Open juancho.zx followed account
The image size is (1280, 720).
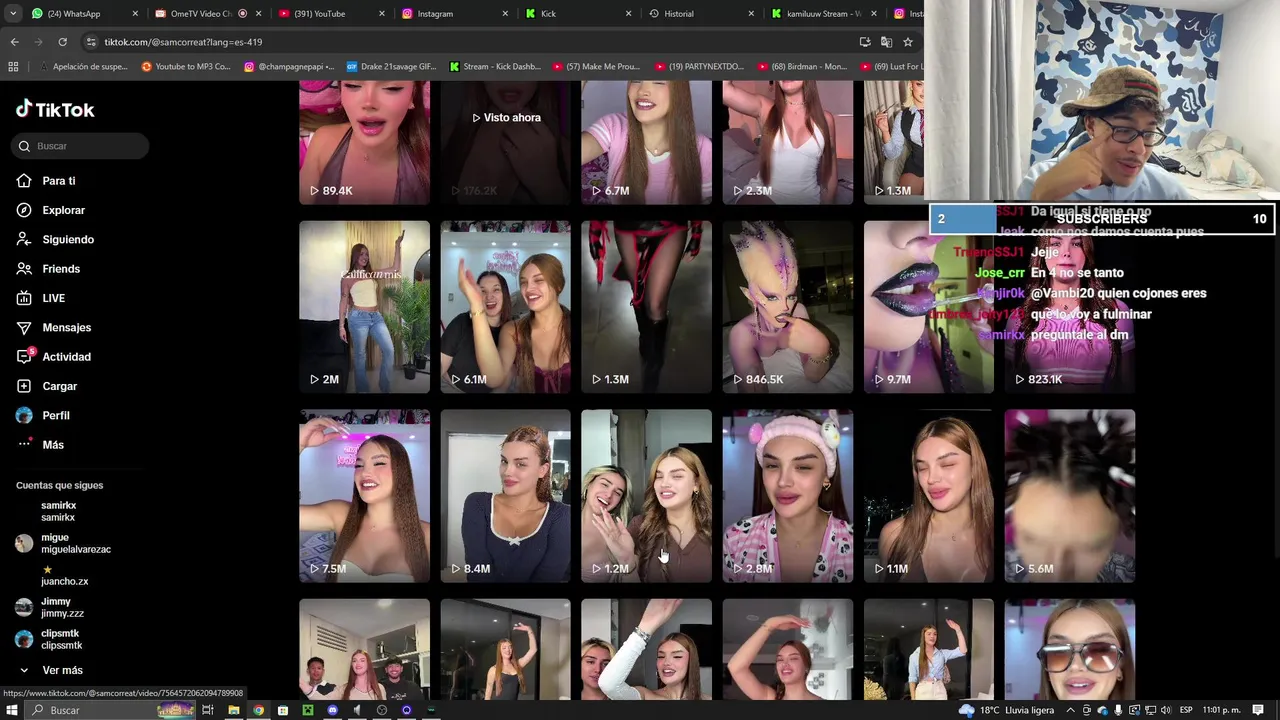64,576
